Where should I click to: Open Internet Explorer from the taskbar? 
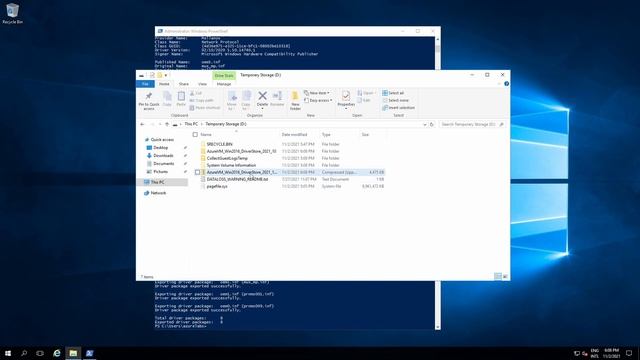pyautogui.click(x=57, y=353)
